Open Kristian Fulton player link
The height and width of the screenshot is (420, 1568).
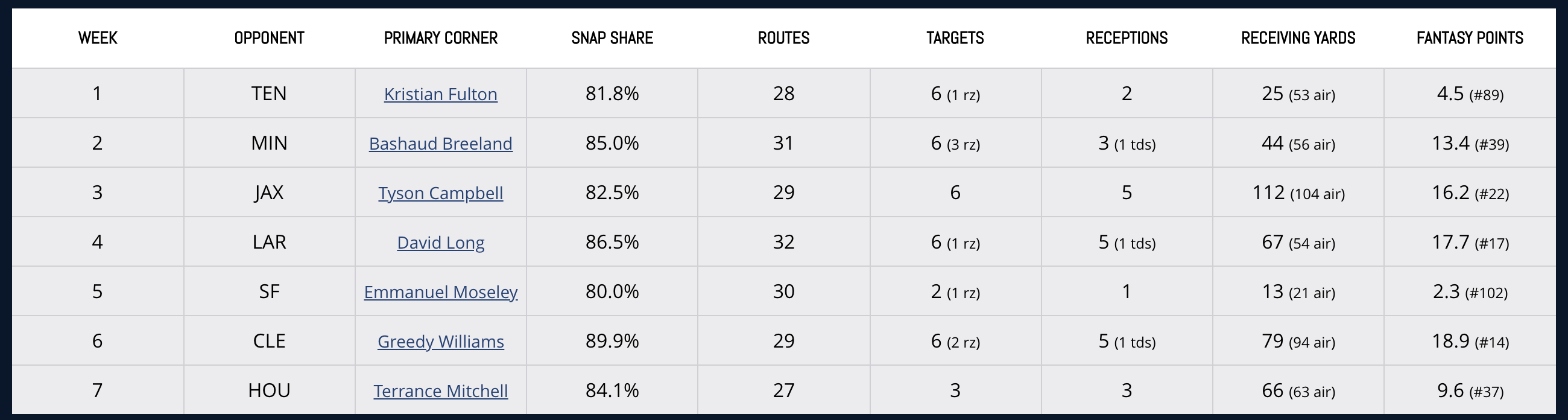click(440, 94)
